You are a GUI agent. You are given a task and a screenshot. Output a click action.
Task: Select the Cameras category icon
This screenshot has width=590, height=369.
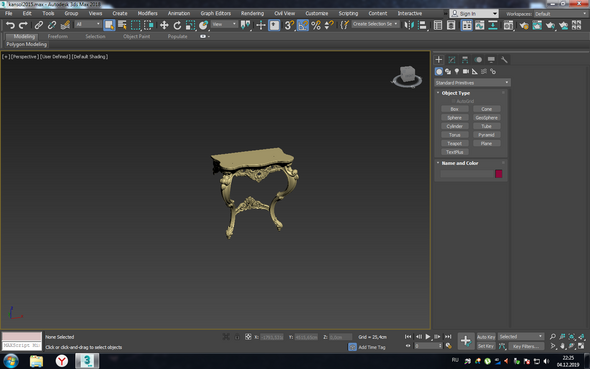[x=466, y=71]
